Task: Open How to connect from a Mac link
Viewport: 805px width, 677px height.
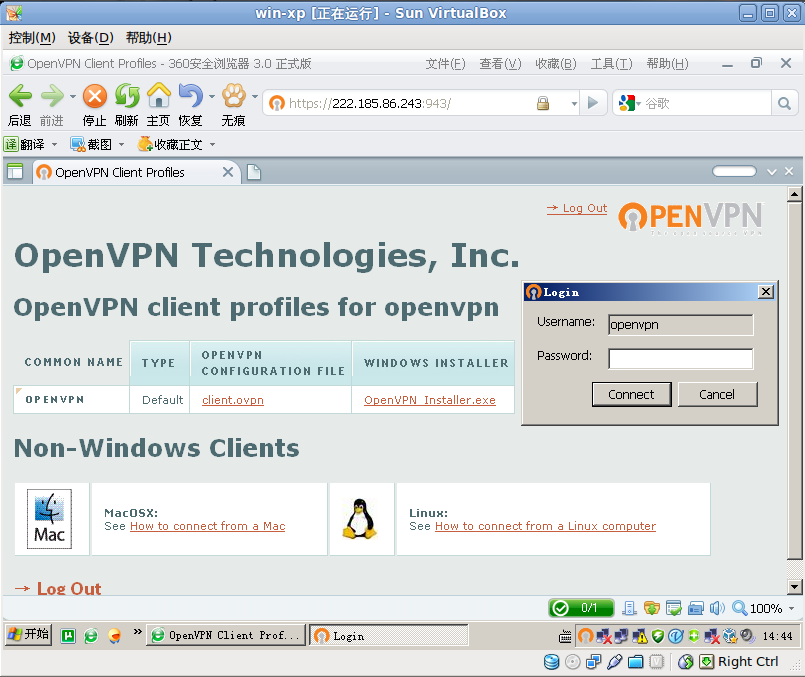Action: 207,526
